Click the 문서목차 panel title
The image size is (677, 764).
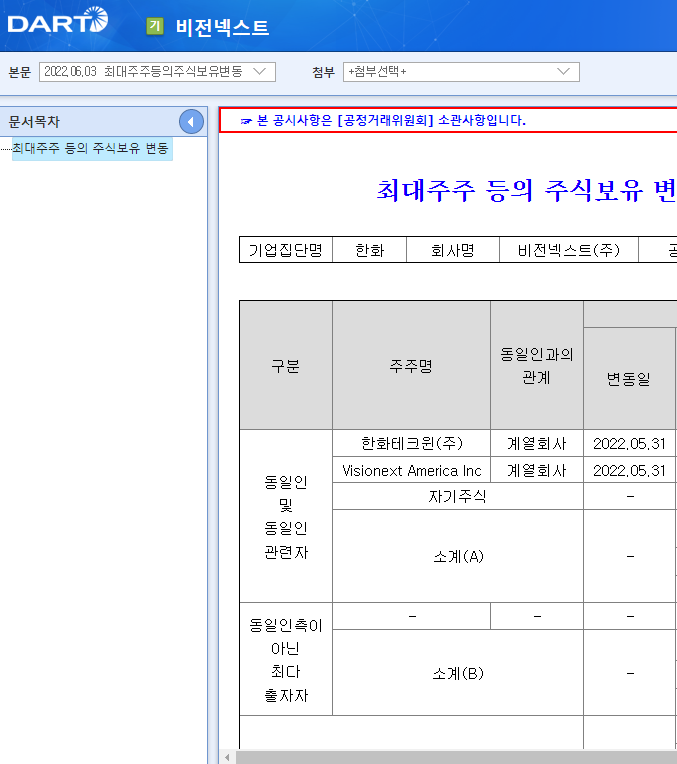34,122
